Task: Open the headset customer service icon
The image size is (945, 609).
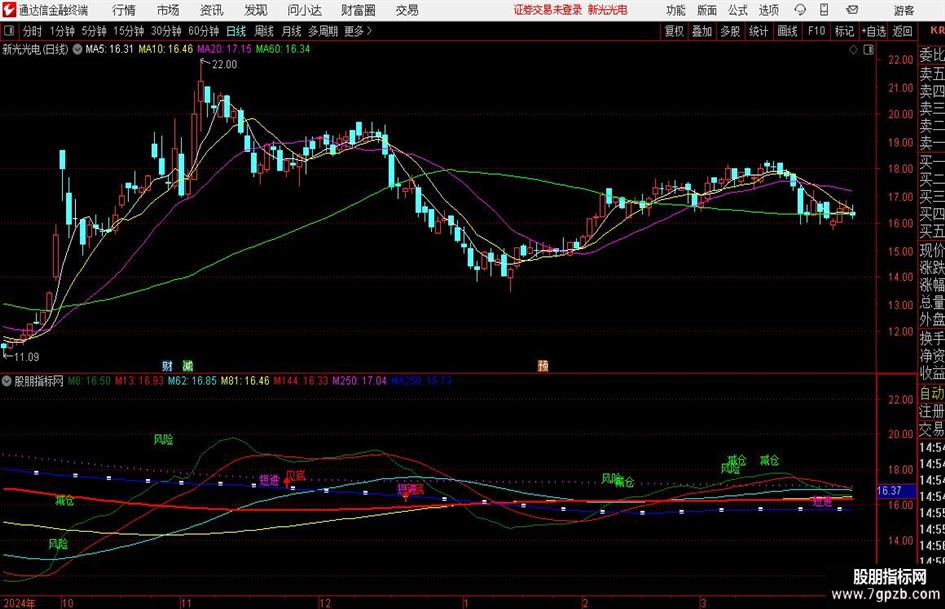Action: click(x=800, y=10)
